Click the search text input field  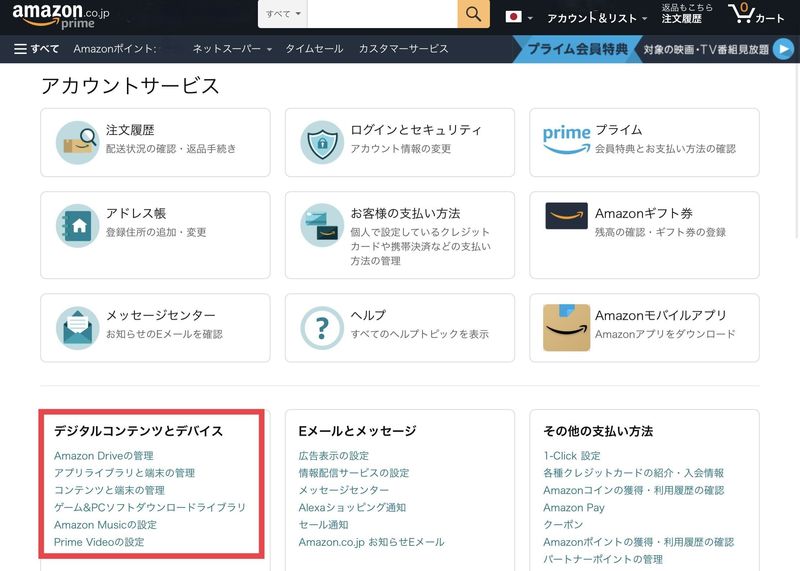click(x=382, y=14)
